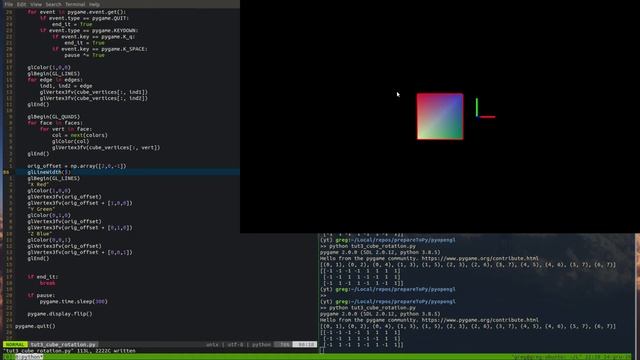The image size is (640, 360).
Task: Click 'glVertex3fv(cube_vertices[:, vert])' line
Action: [106, 147]
